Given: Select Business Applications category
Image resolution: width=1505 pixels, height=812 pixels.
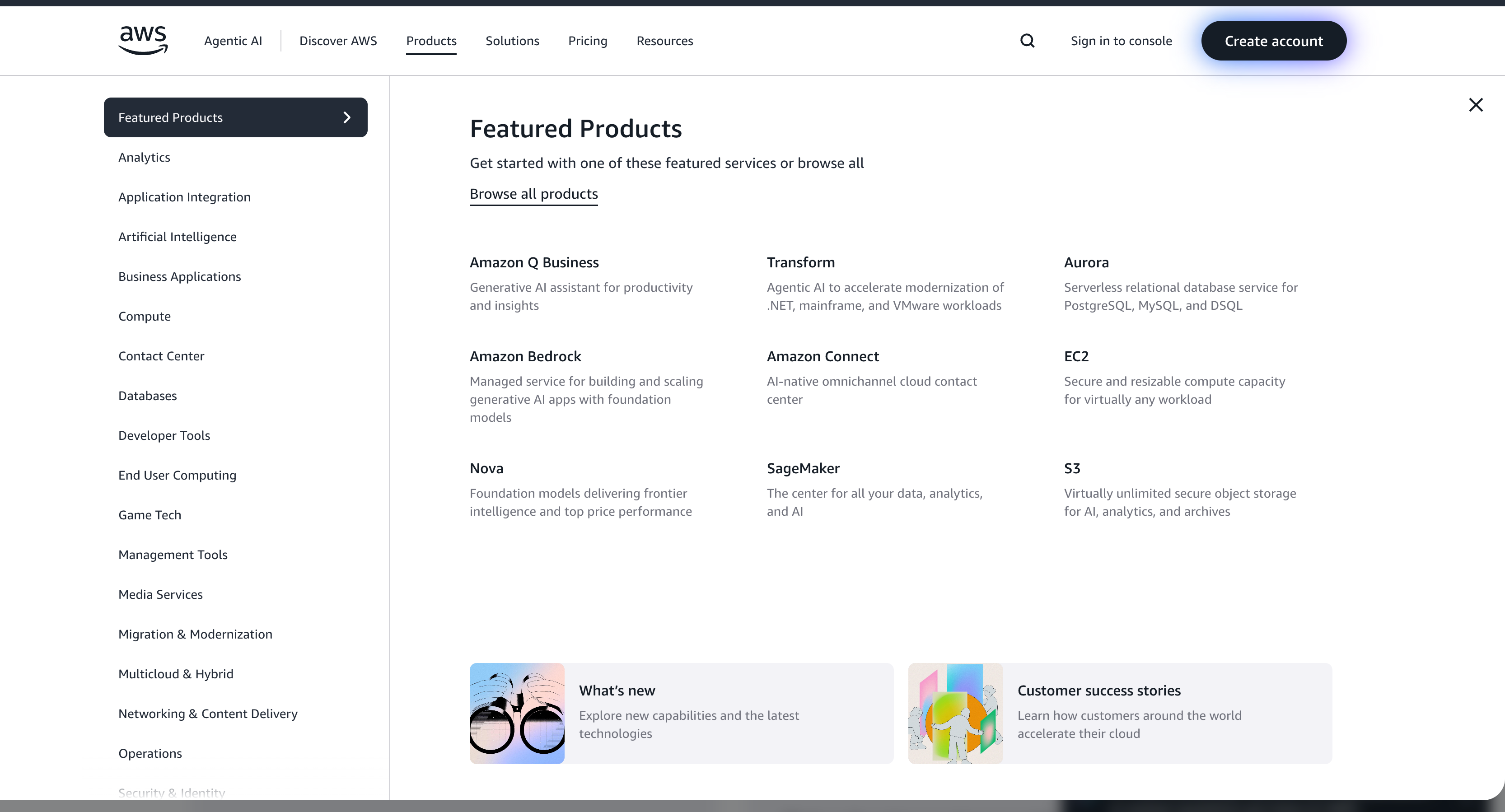Looking at the screenshot, I should [x=179, y=277].
